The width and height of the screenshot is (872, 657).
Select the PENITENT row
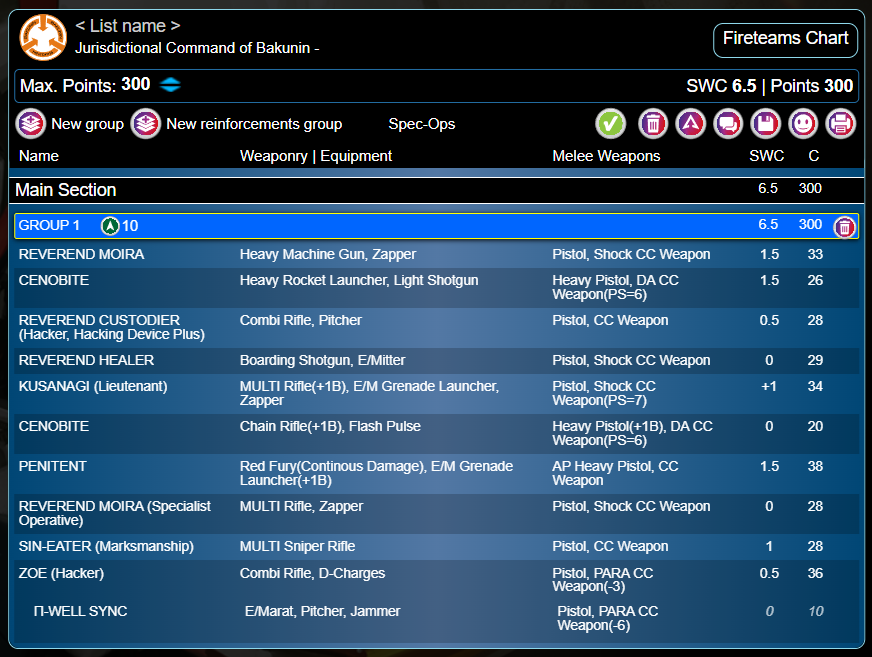point(437,473)
